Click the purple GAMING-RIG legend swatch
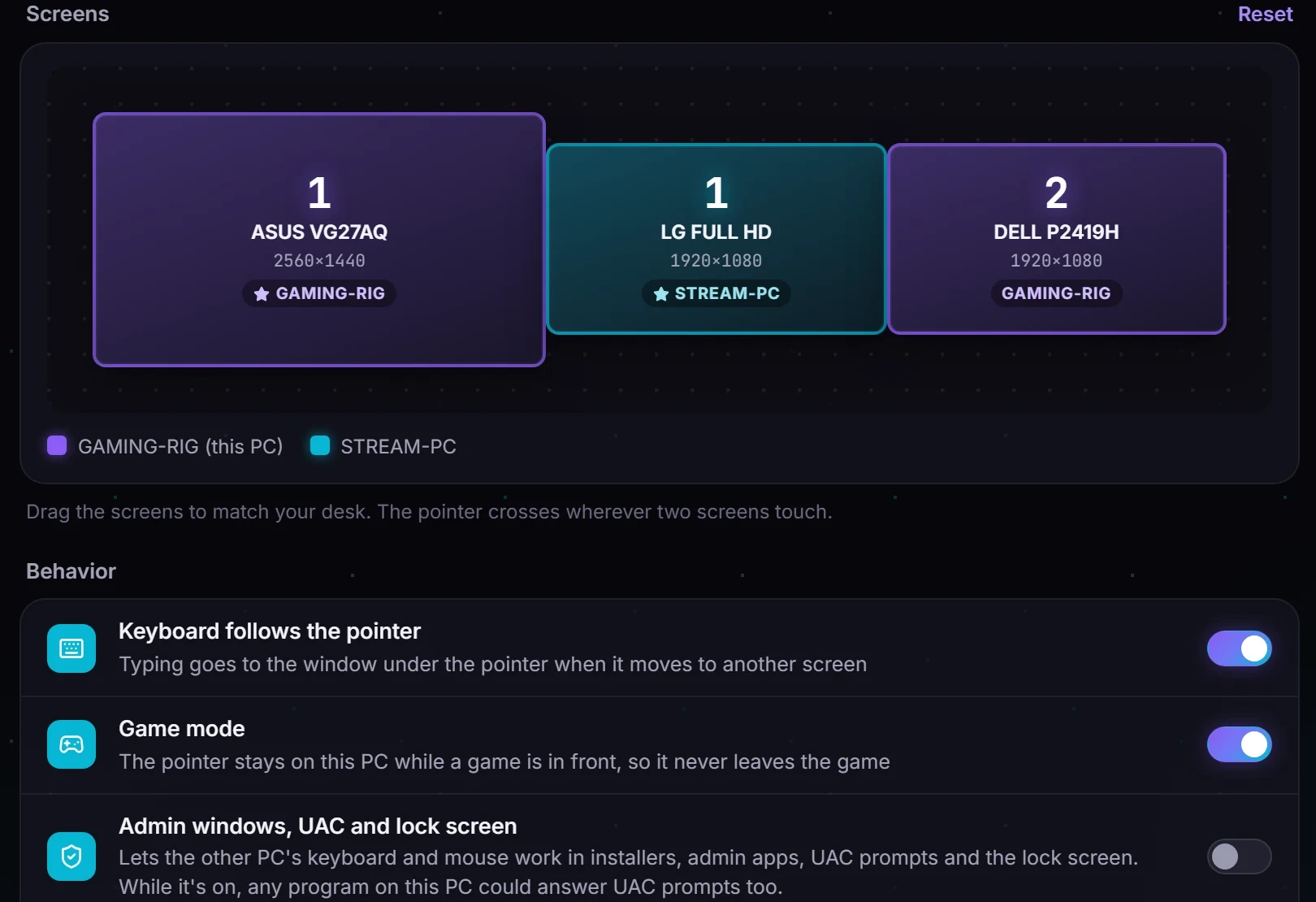Screen dimensions: 1316x902 [x=57, y=445]
